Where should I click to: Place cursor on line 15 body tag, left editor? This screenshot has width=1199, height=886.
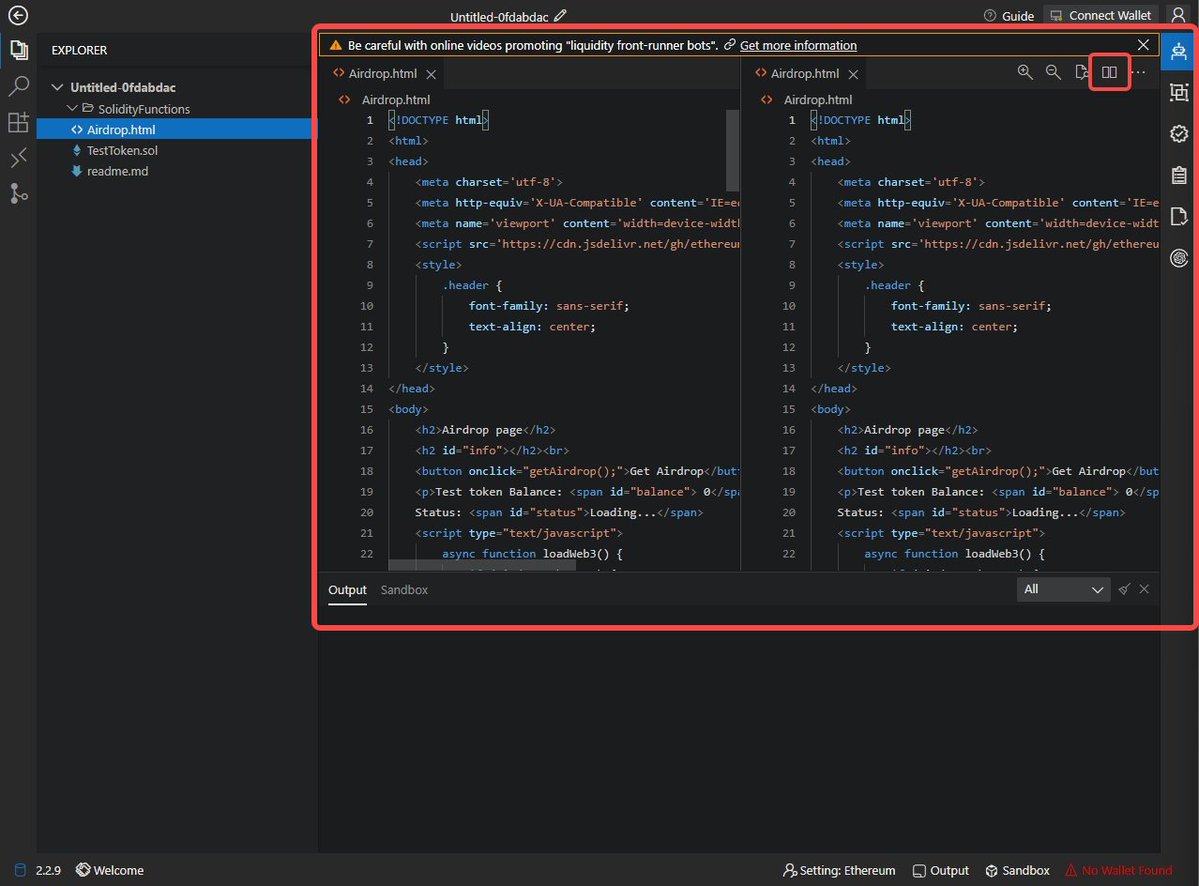click(x=408, y=409)
